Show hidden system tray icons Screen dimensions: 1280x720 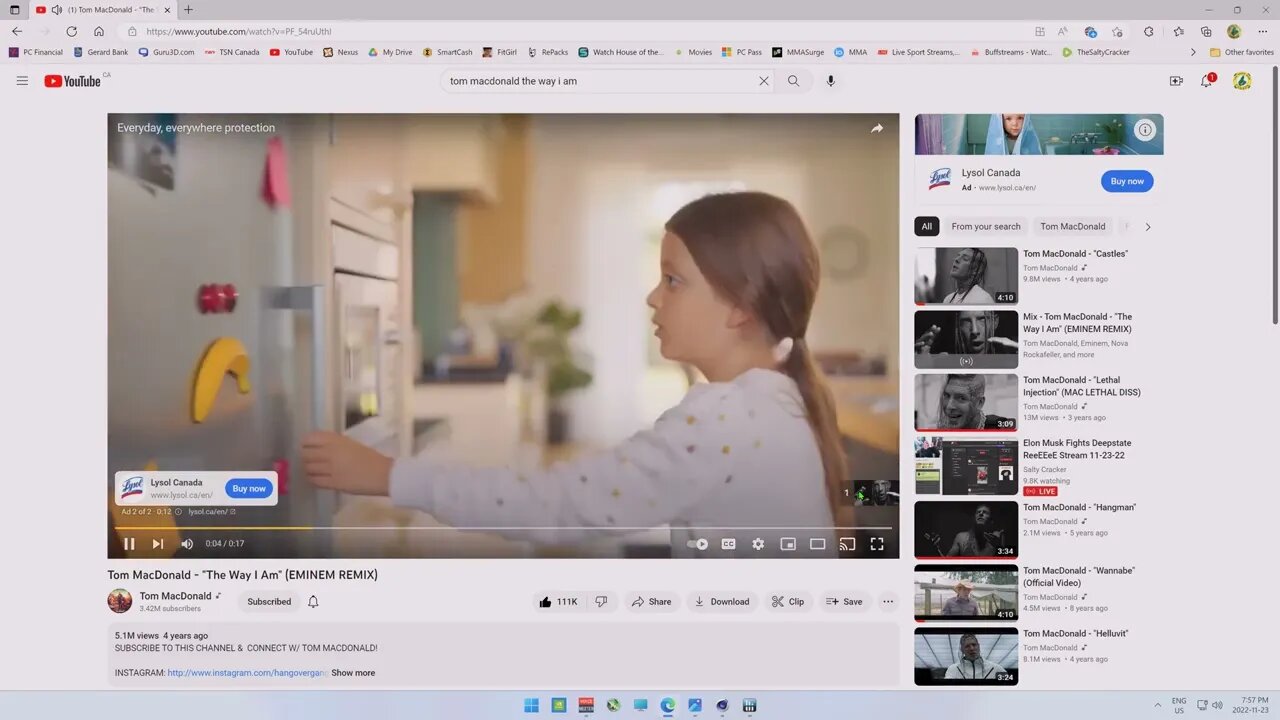click(1158, 705)
